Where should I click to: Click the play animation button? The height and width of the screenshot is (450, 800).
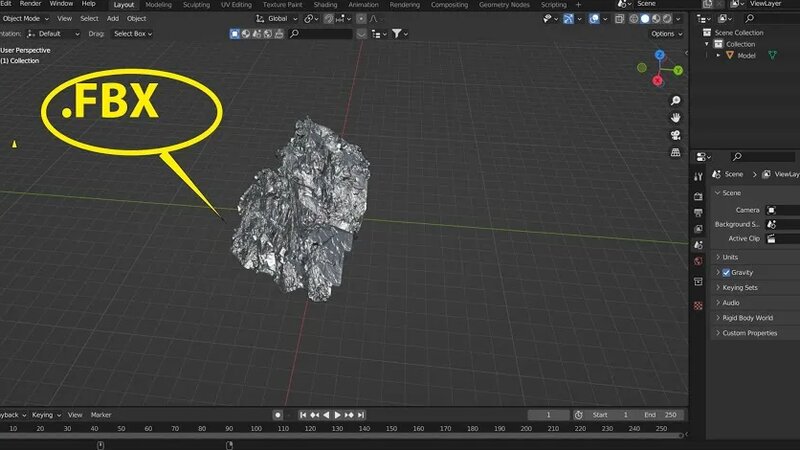337,415
